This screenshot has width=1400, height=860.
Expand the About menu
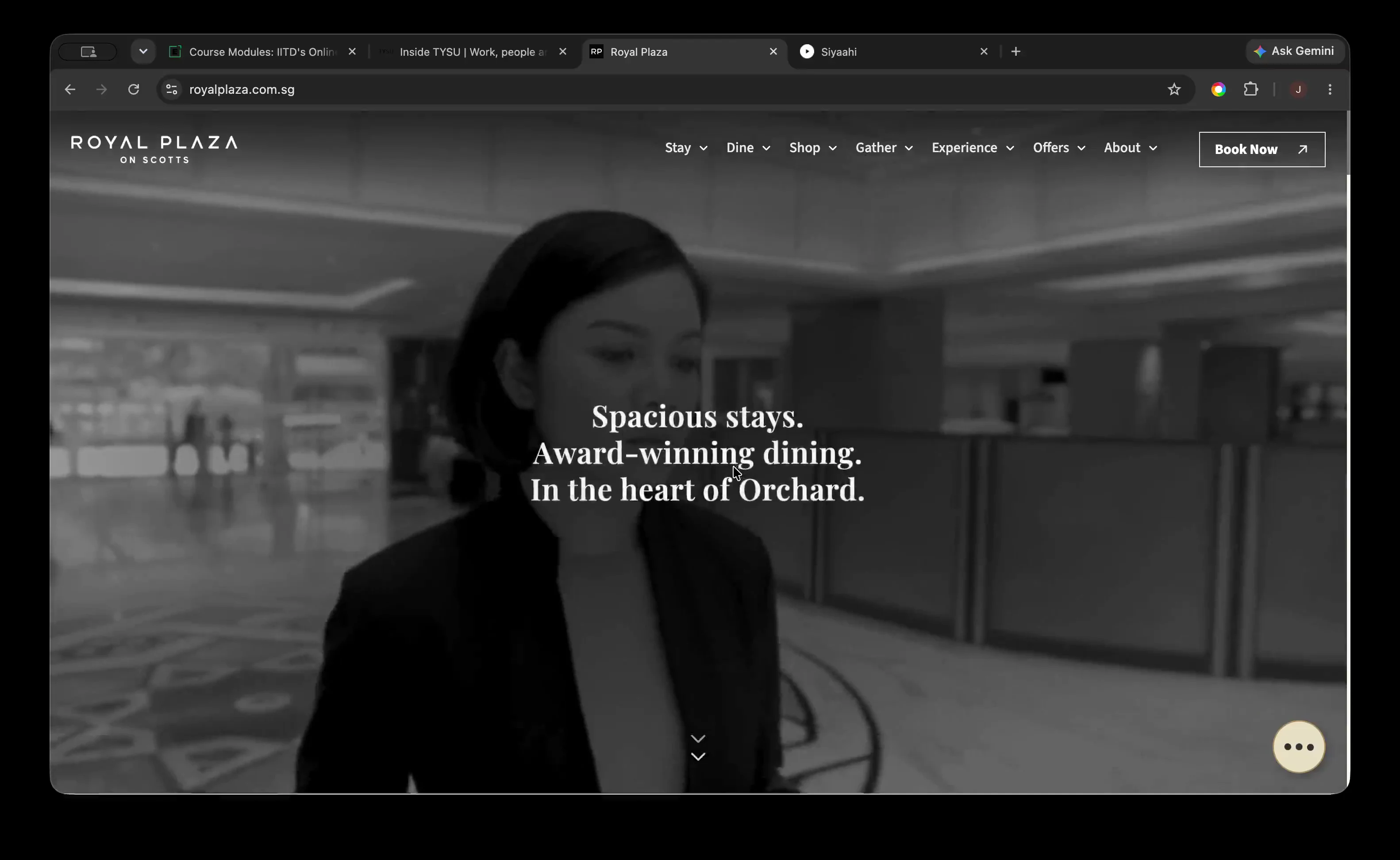[x=1131, y=148]
